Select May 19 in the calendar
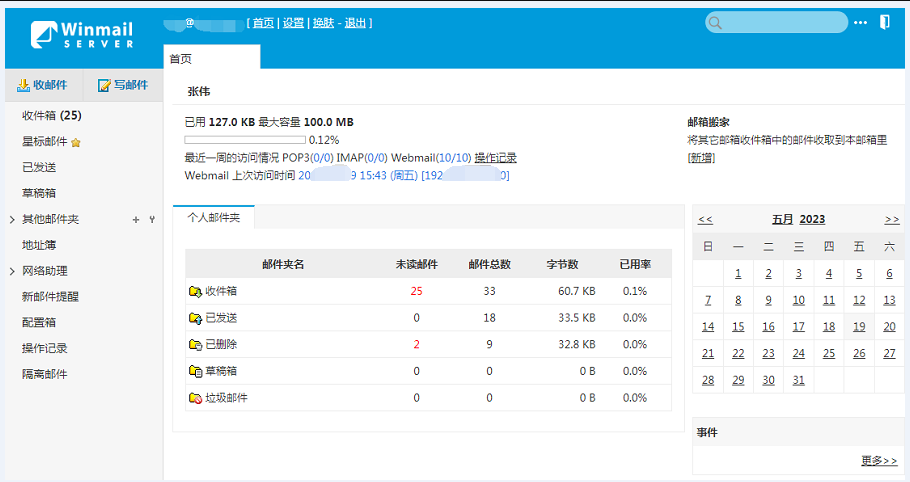 (x=859, y=326)
